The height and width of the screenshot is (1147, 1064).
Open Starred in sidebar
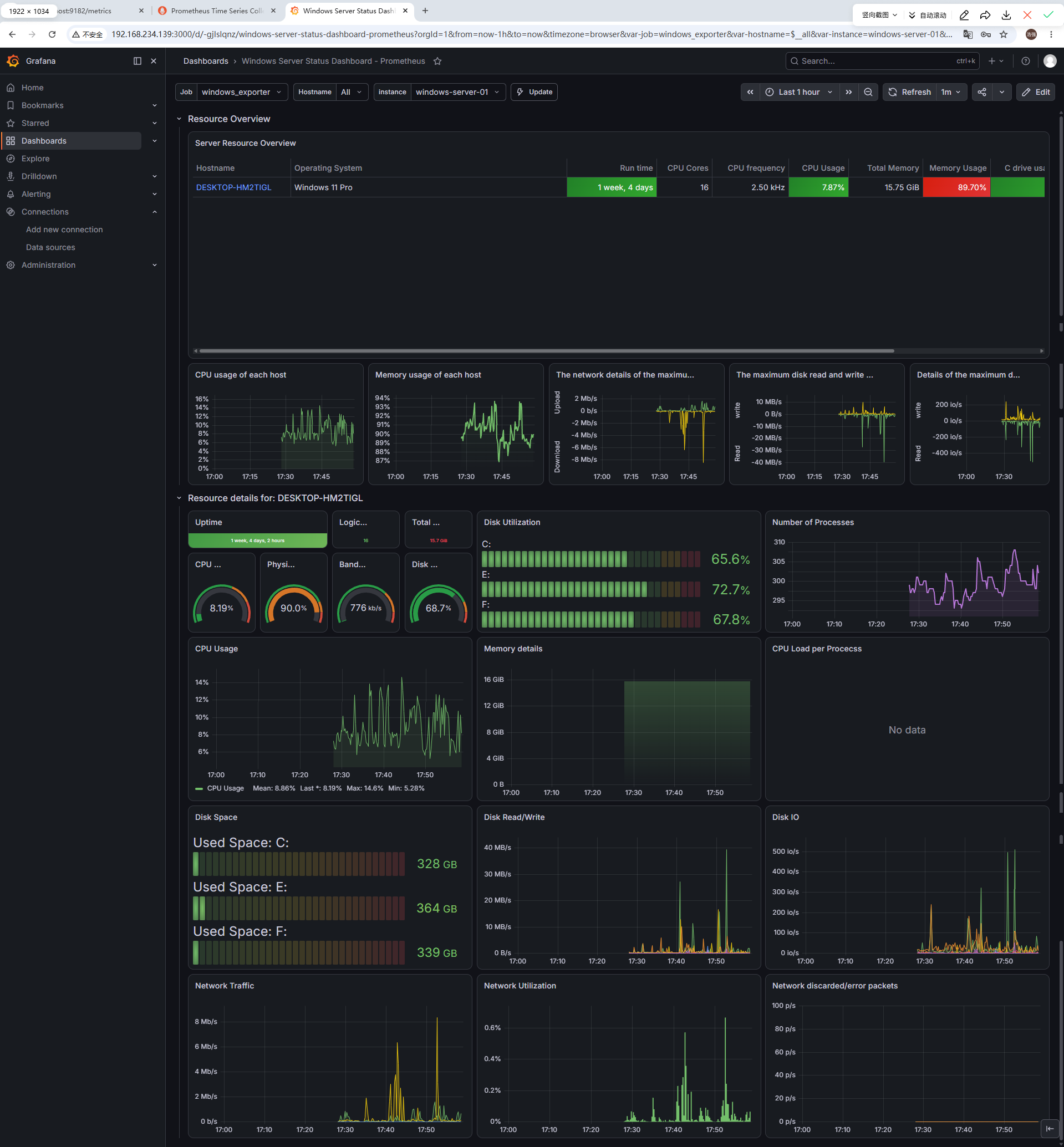[x=35, y=123]
